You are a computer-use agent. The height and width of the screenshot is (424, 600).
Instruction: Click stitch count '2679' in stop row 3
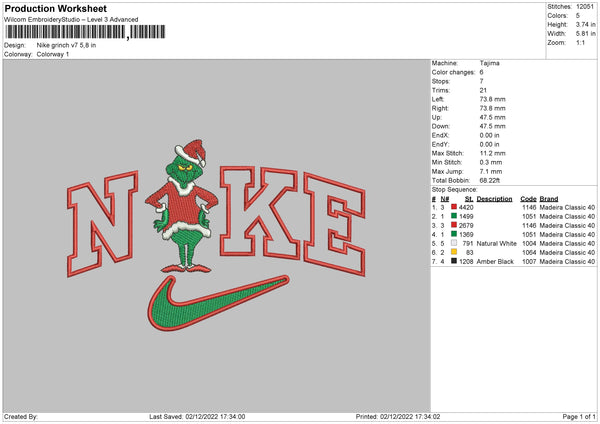[466, 225]
